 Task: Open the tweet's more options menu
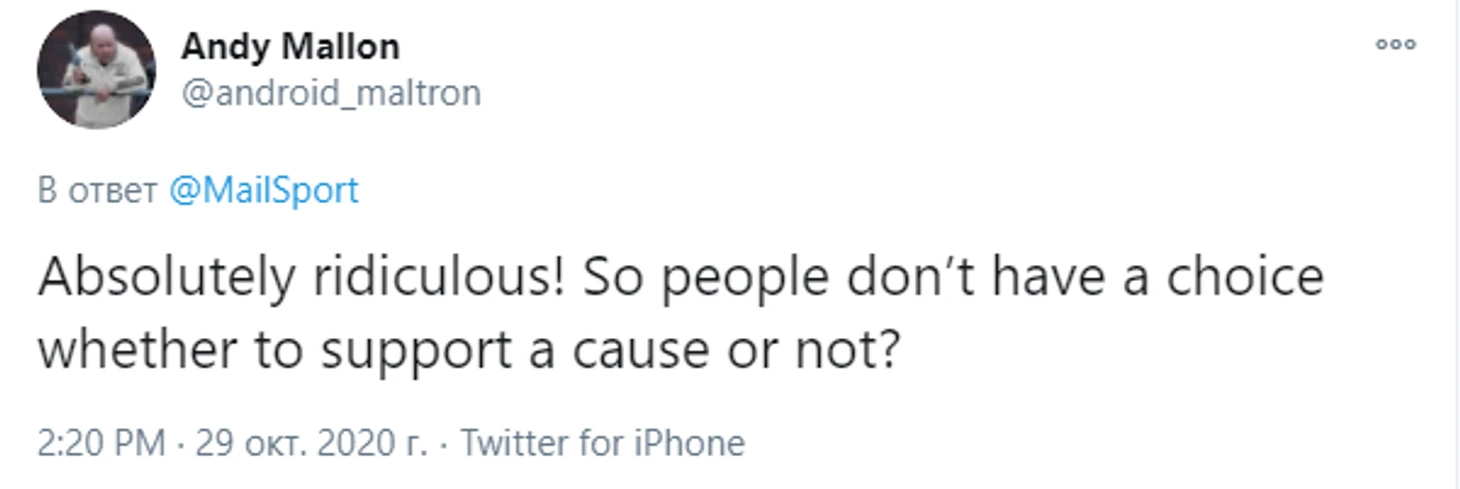1395,44
